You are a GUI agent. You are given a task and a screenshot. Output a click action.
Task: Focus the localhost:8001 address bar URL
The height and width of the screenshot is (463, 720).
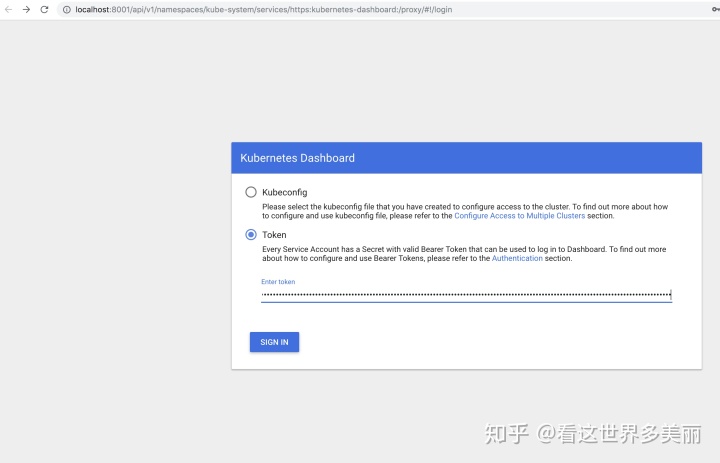click(x=264, y=10)
